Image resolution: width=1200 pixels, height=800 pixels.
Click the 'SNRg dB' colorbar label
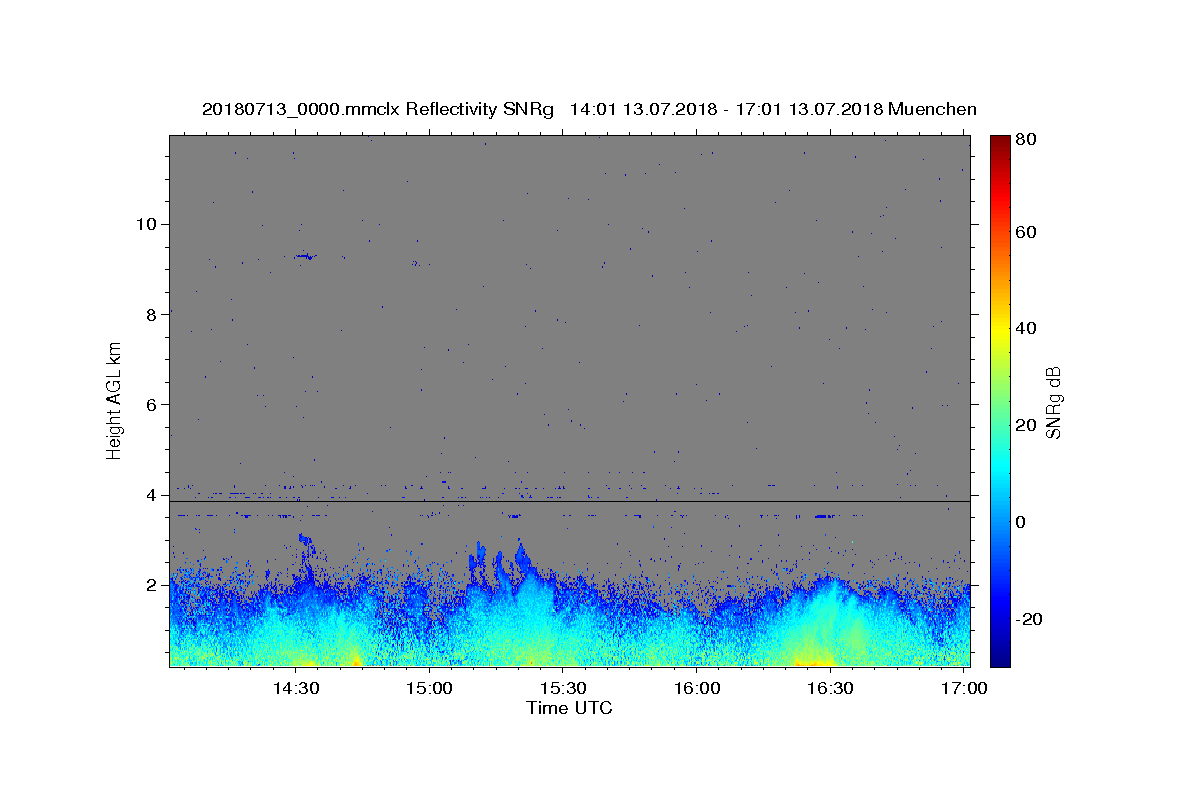click(1053, 403)
